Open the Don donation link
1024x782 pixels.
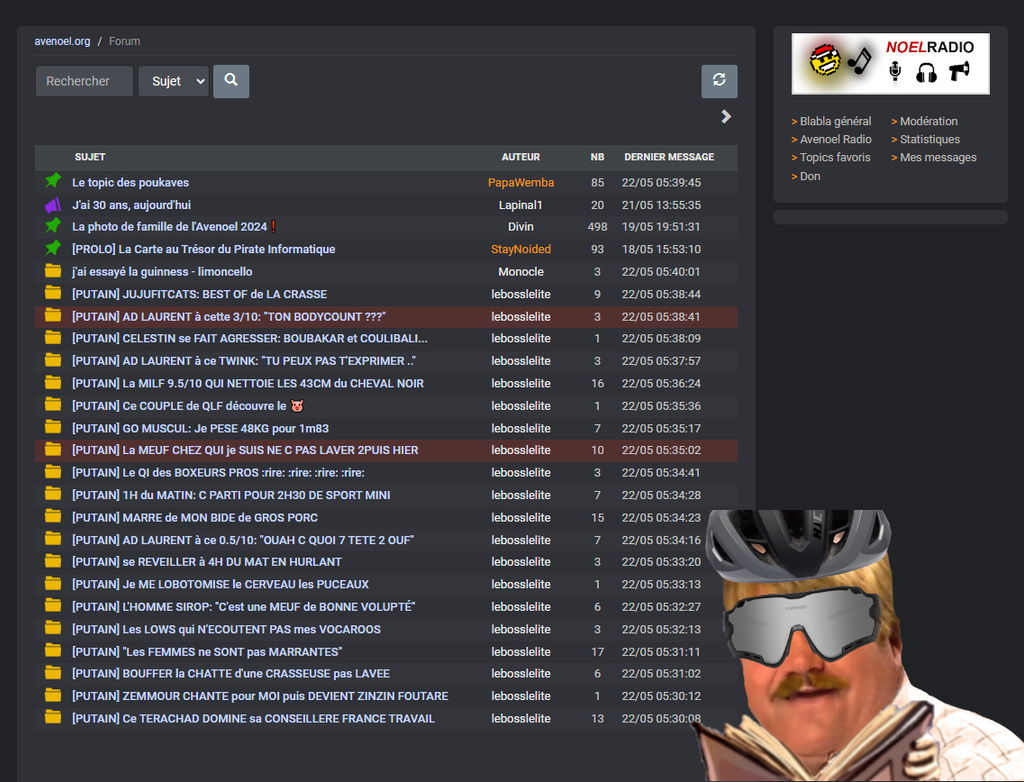pos(810,176)
